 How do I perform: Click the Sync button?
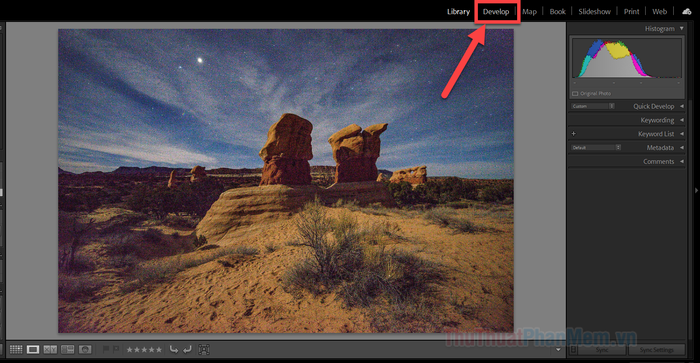pyautogui.click(x=602, y=350)
